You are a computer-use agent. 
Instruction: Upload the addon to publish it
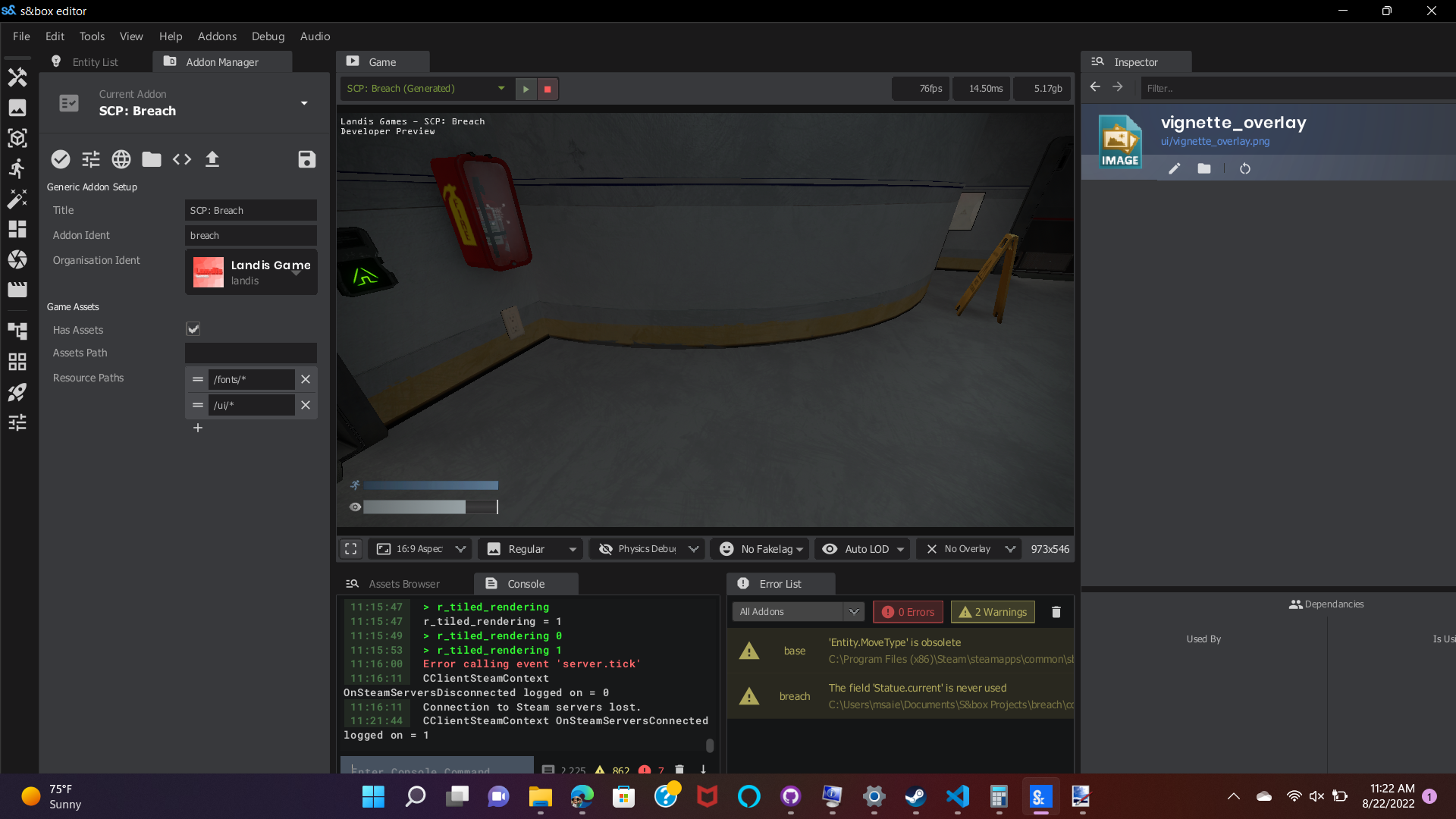click(212, 159)
